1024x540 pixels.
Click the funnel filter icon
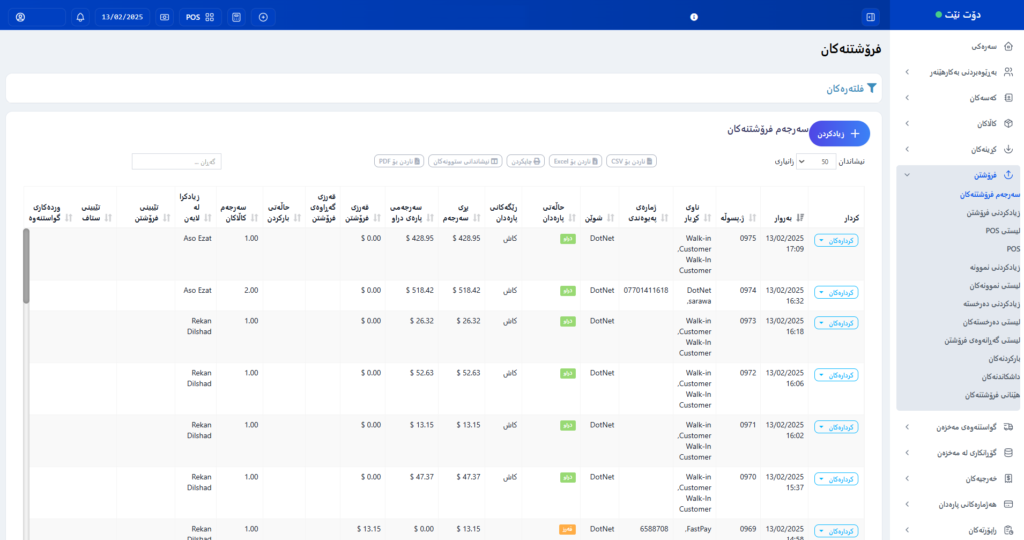point(871,88)
